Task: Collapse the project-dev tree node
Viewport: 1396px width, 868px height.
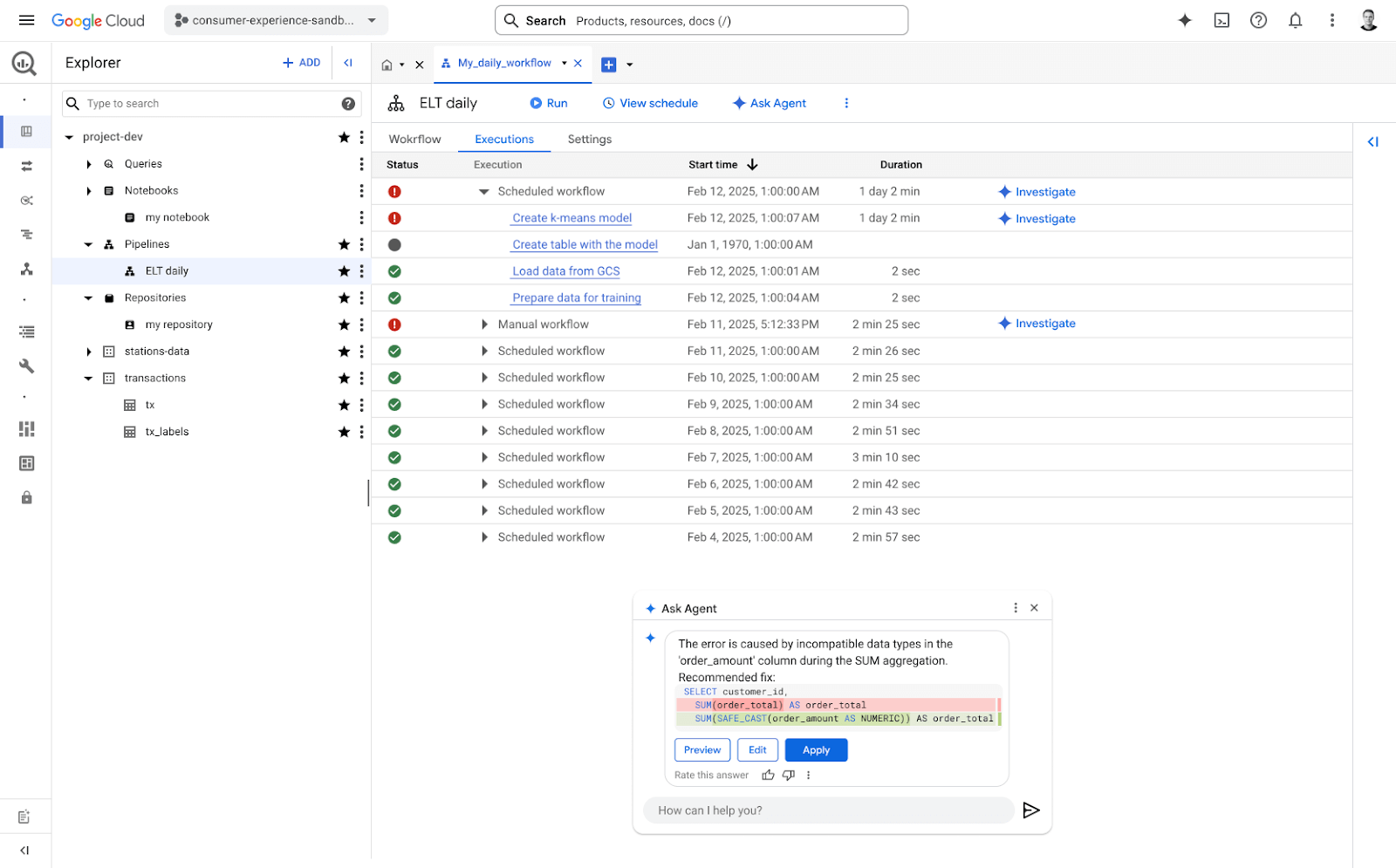Action: (x=69, y=137)
